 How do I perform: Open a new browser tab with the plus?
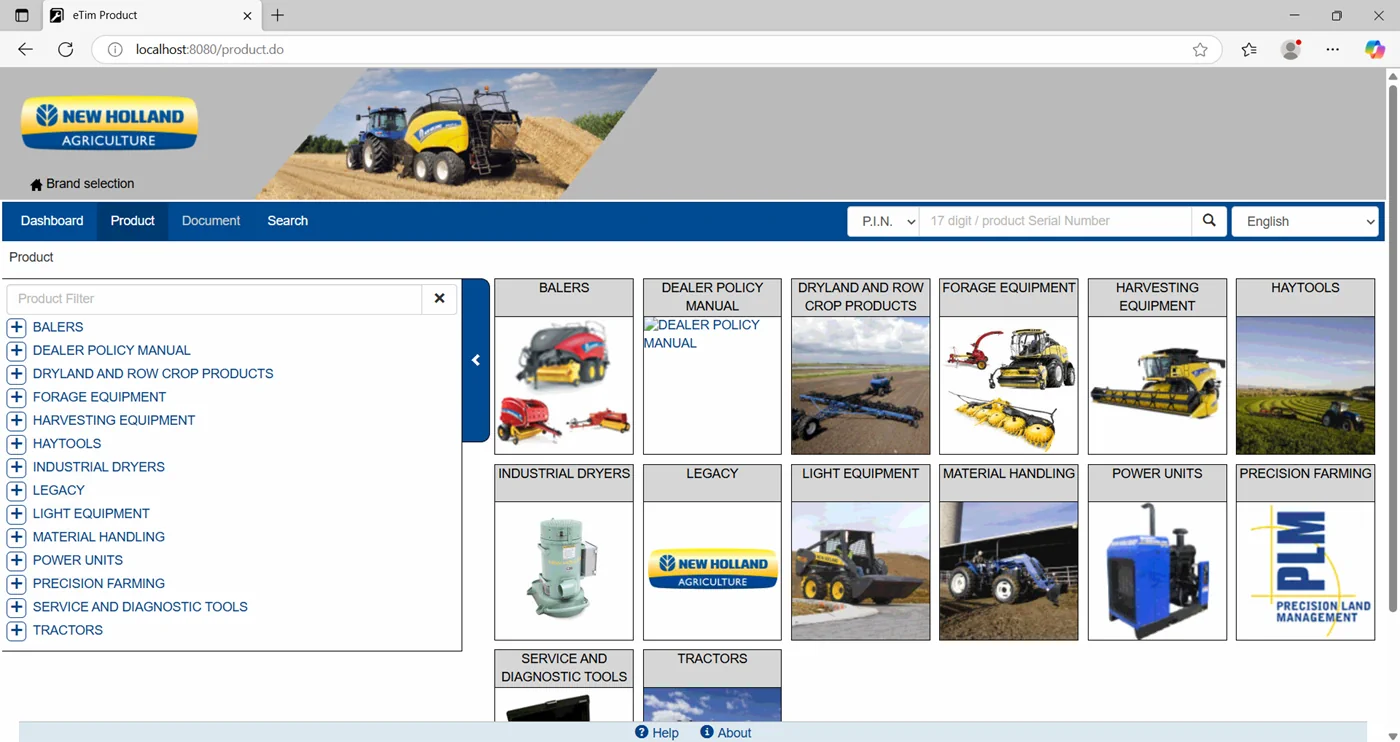278,15
